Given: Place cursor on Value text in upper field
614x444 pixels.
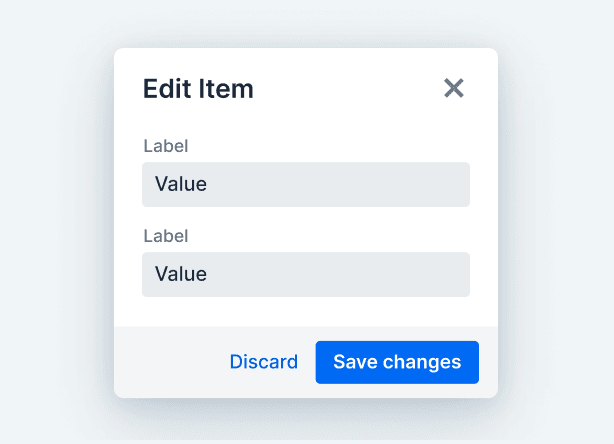Looking at the screenshot, I should [181, 184].
